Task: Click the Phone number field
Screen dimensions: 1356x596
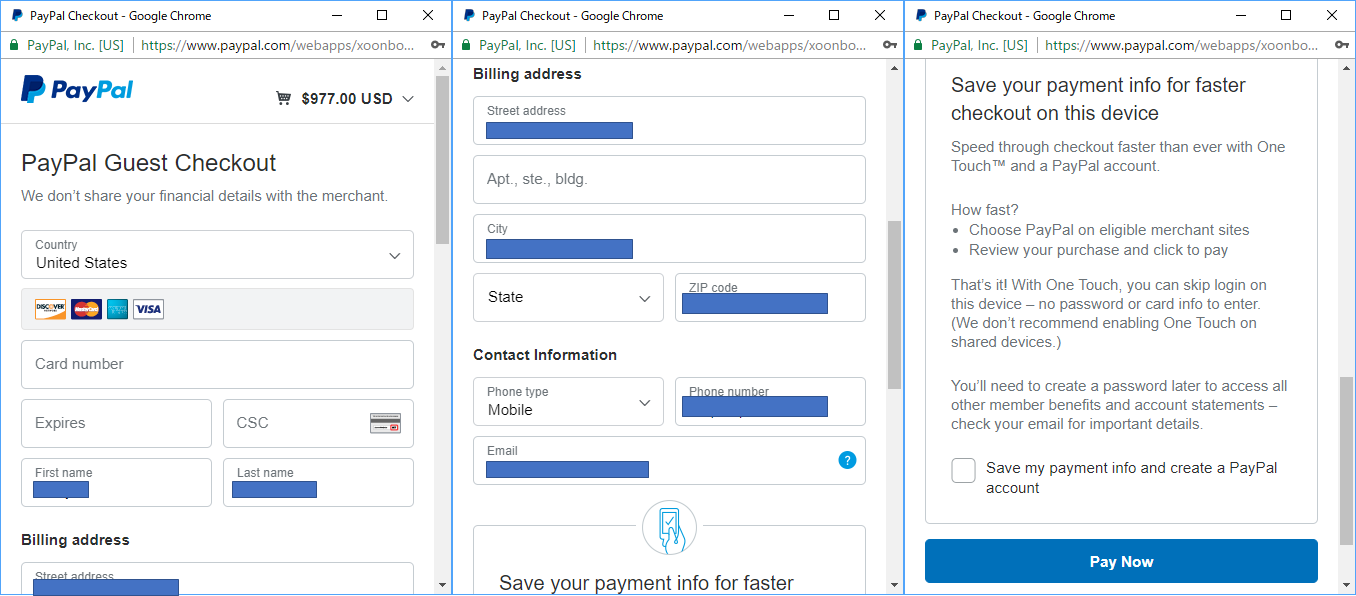Action: click(770, 401)
